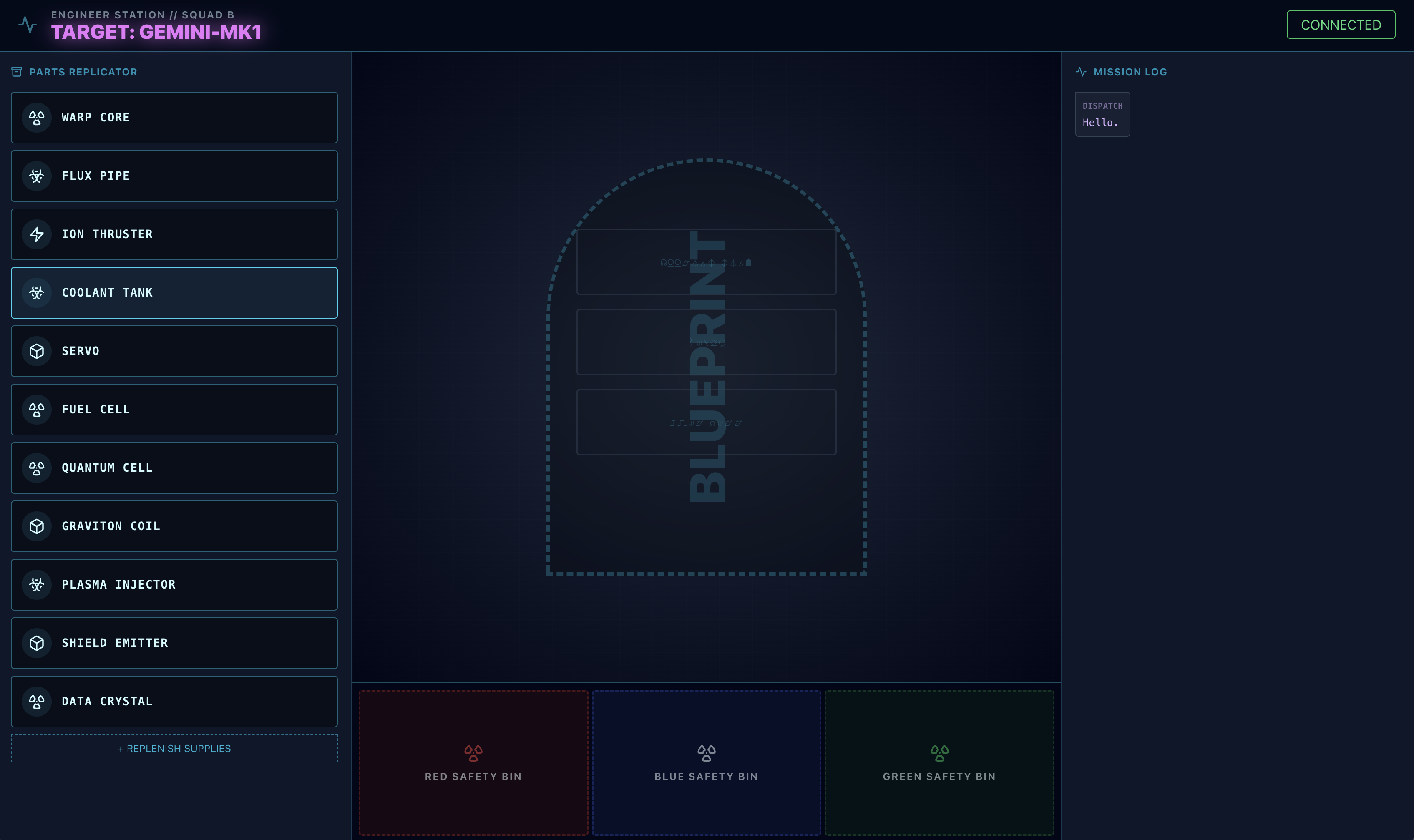
Task: Click the cube icon on Shield Emitter
Action: click(36, 642)
